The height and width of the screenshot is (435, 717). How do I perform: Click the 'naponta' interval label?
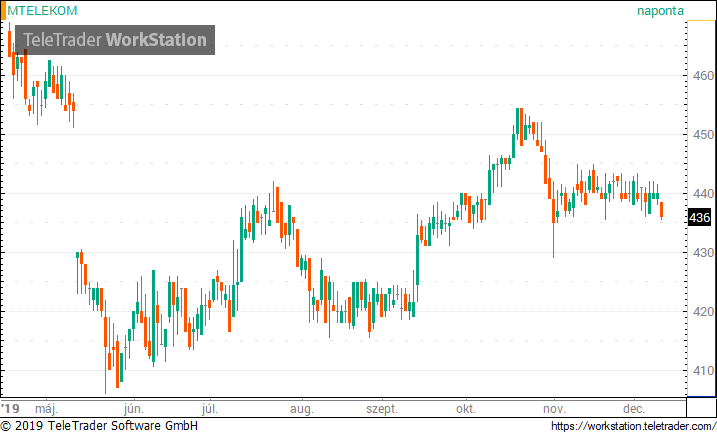[660, 11]
